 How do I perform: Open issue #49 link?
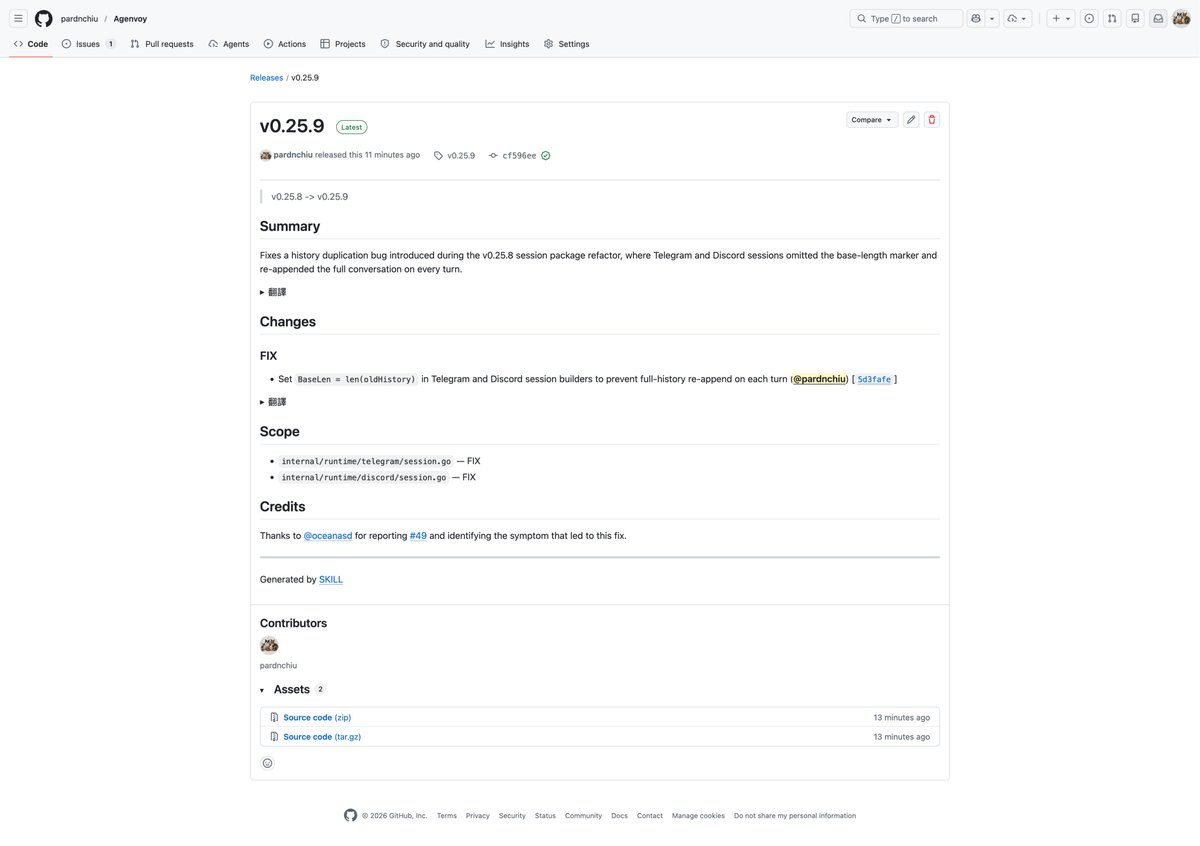418,536
